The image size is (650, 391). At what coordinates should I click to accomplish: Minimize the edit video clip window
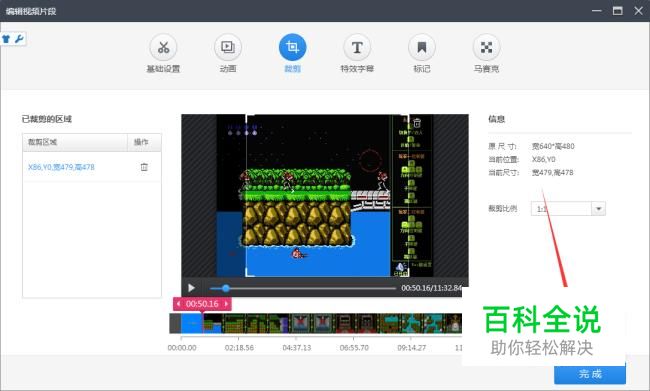point(597,11)
